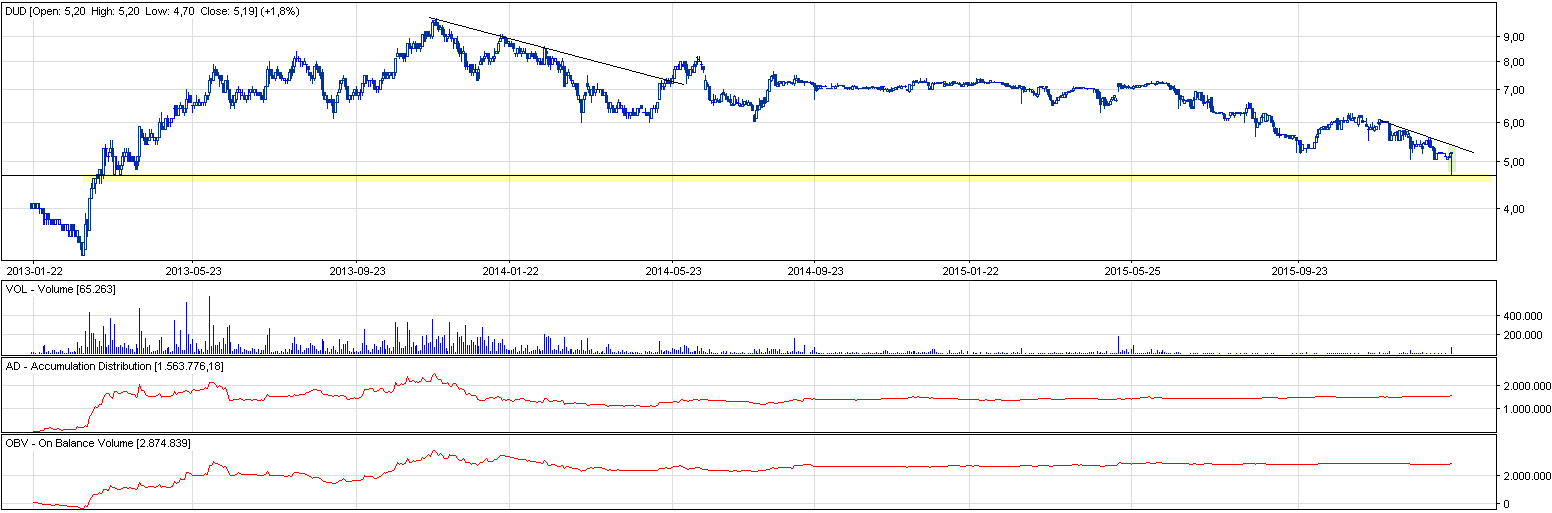Click the 7,00 price level on axis
The image size is (1552, 513).
click(x=1513, y=91)
